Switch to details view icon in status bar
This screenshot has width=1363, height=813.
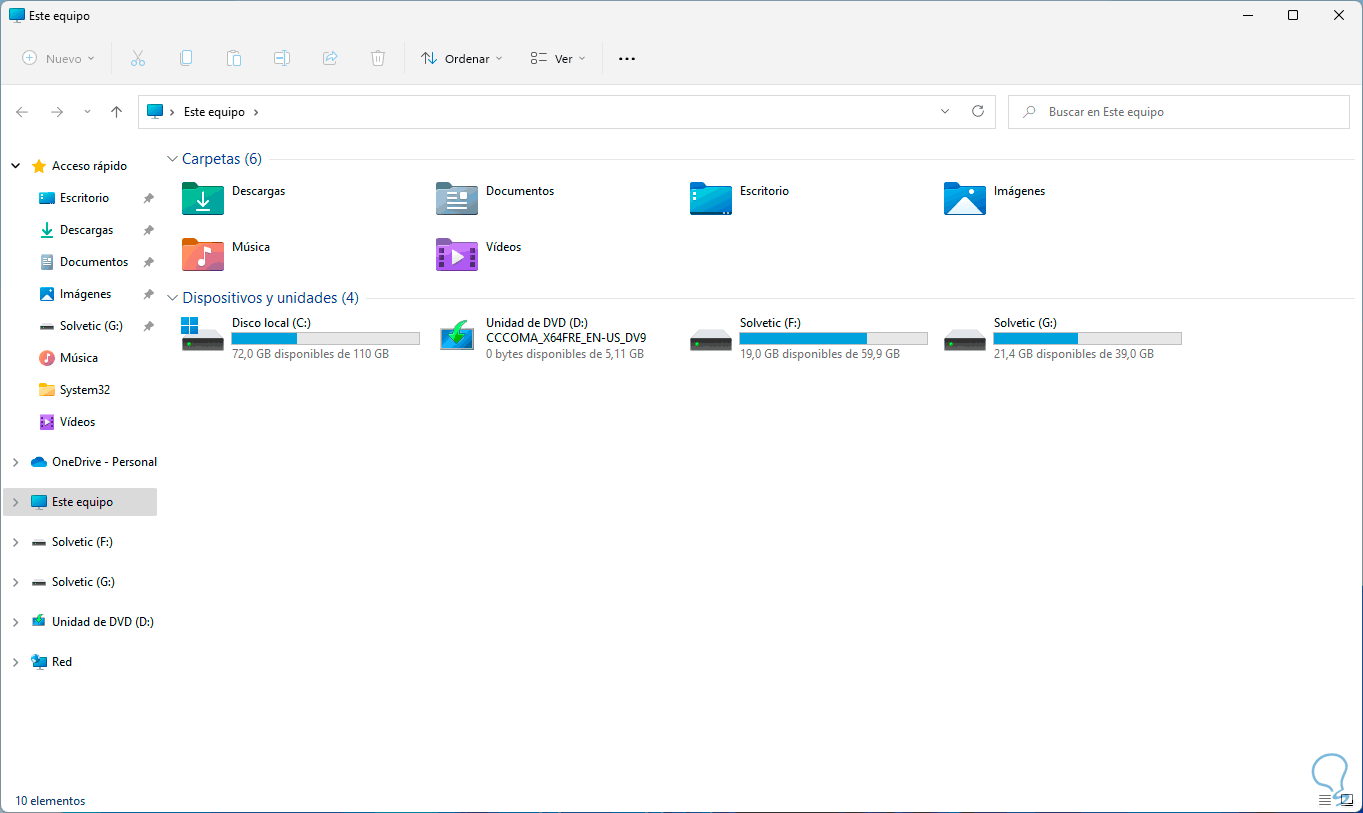(1325, 800)
